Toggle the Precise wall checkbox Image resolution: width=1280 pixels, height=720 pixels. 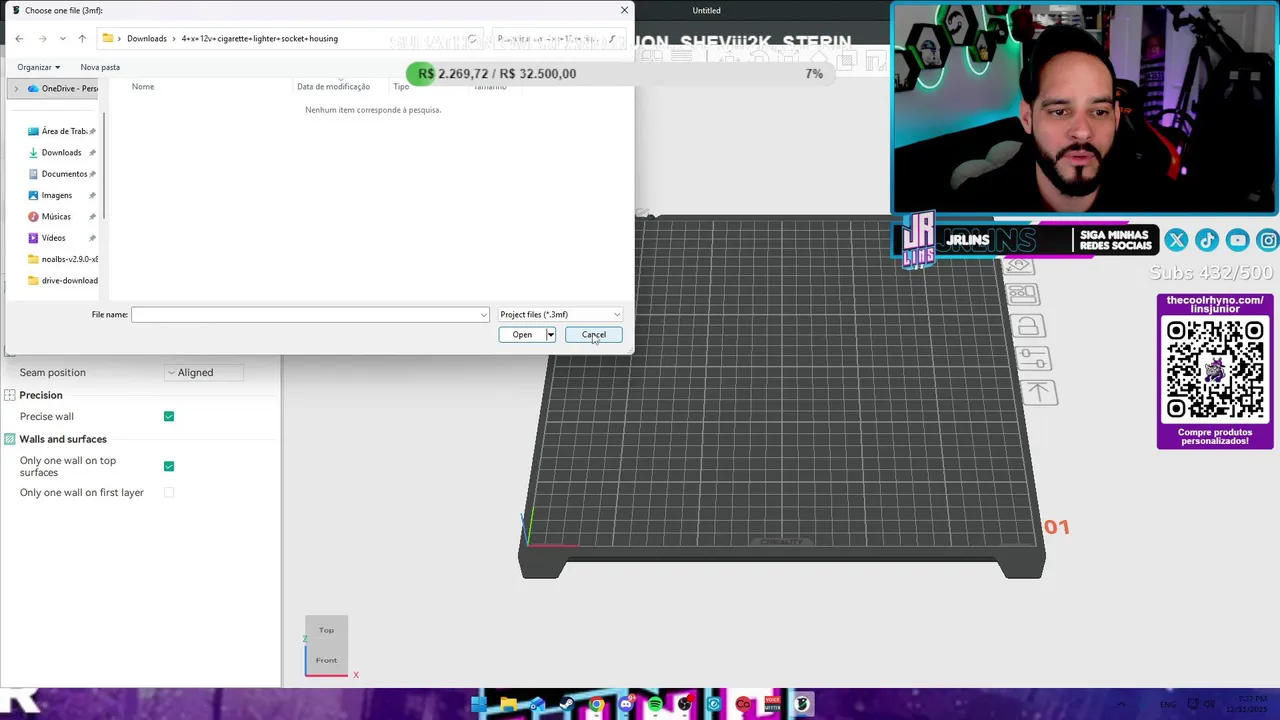[x=169, y=416]
